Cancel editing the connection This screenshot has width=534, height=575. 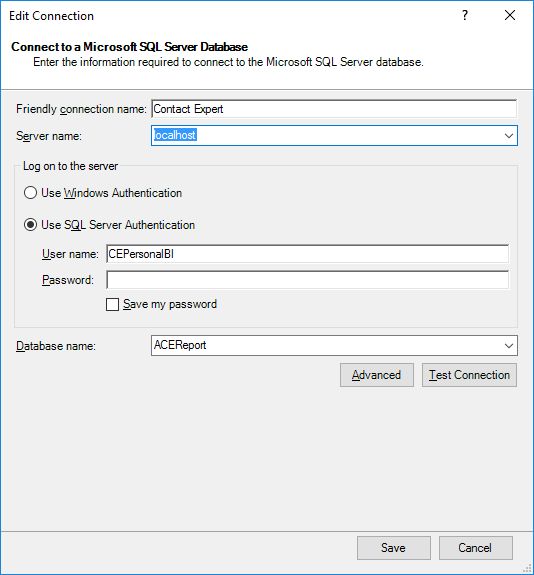(x=475, y=548)
